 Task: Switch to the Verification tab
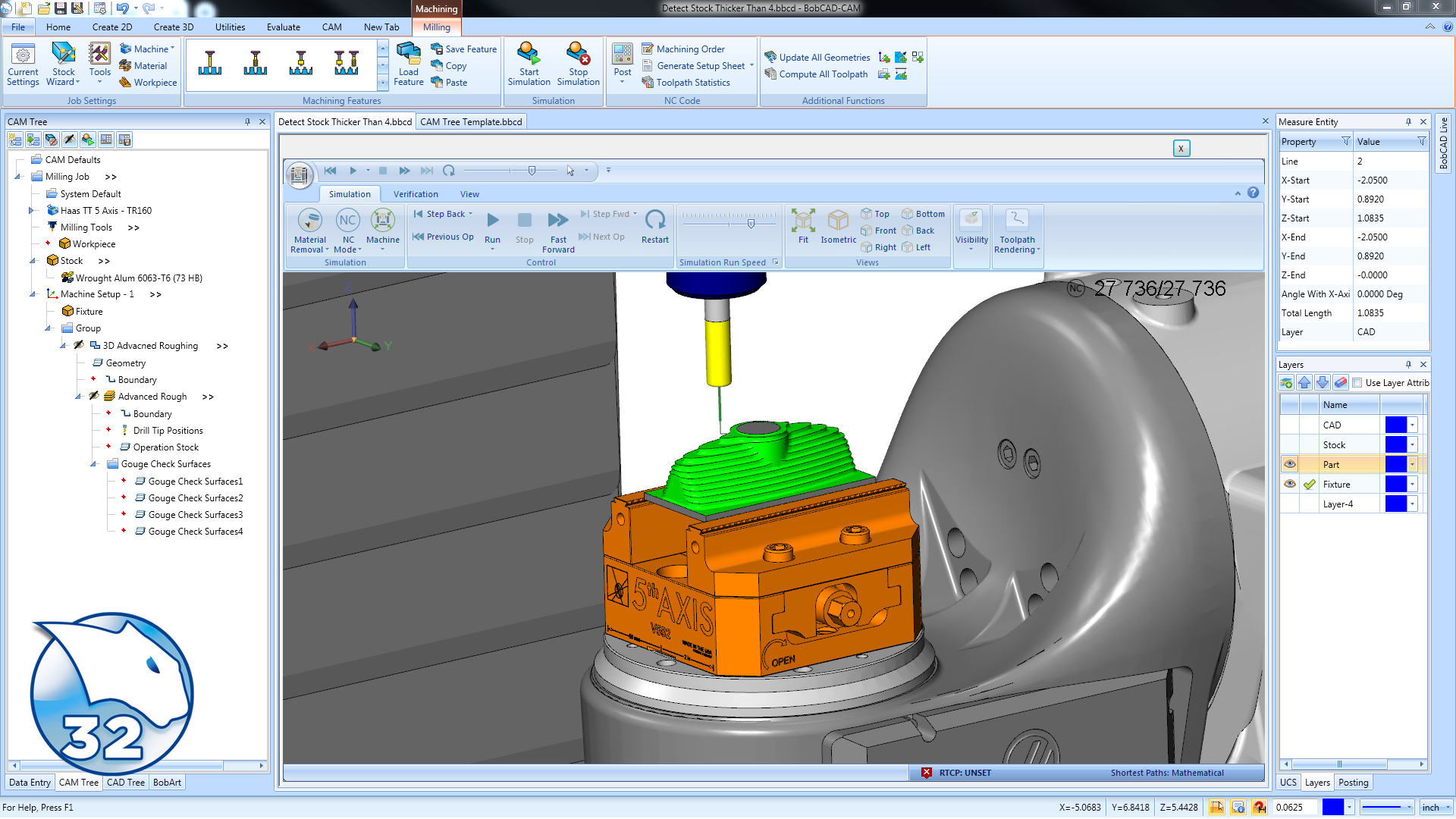pyautogui.click(x=415, y=194)
